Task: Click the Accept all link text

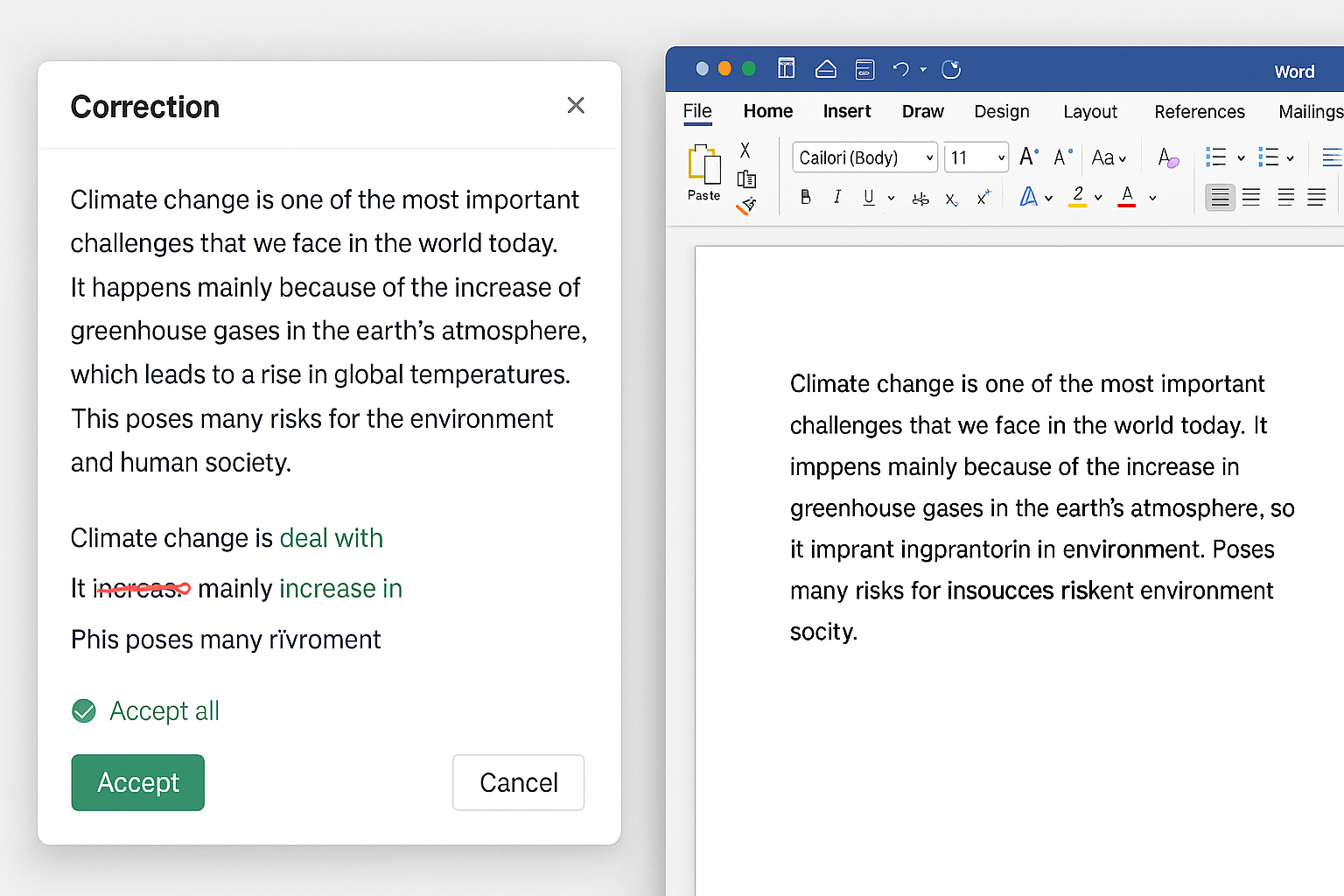Action: coord(164,711)
